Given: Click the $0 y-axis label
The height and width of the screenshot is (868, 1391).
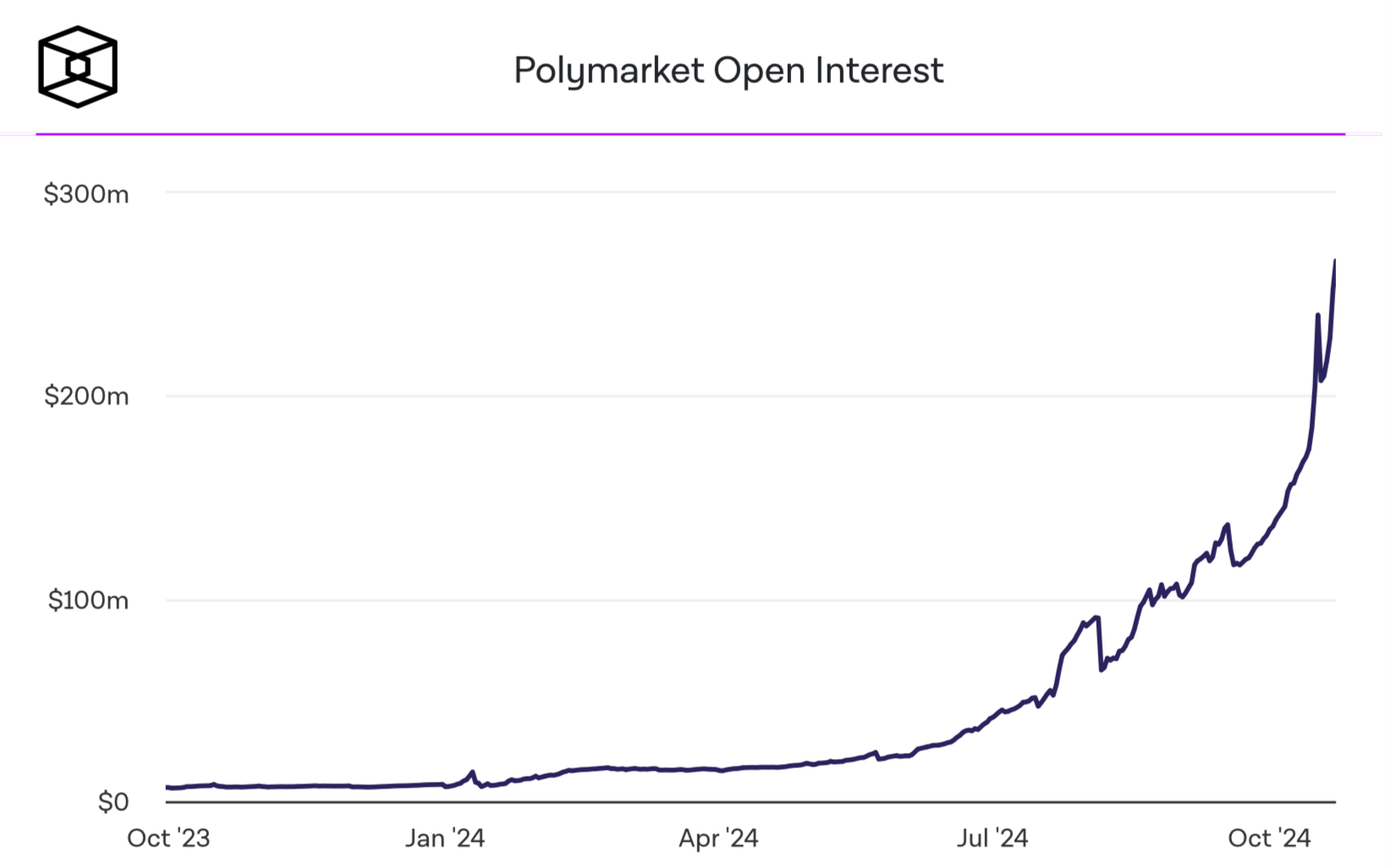Looking at the screenshot, I should pyautogui.click(x=113, y=801).
